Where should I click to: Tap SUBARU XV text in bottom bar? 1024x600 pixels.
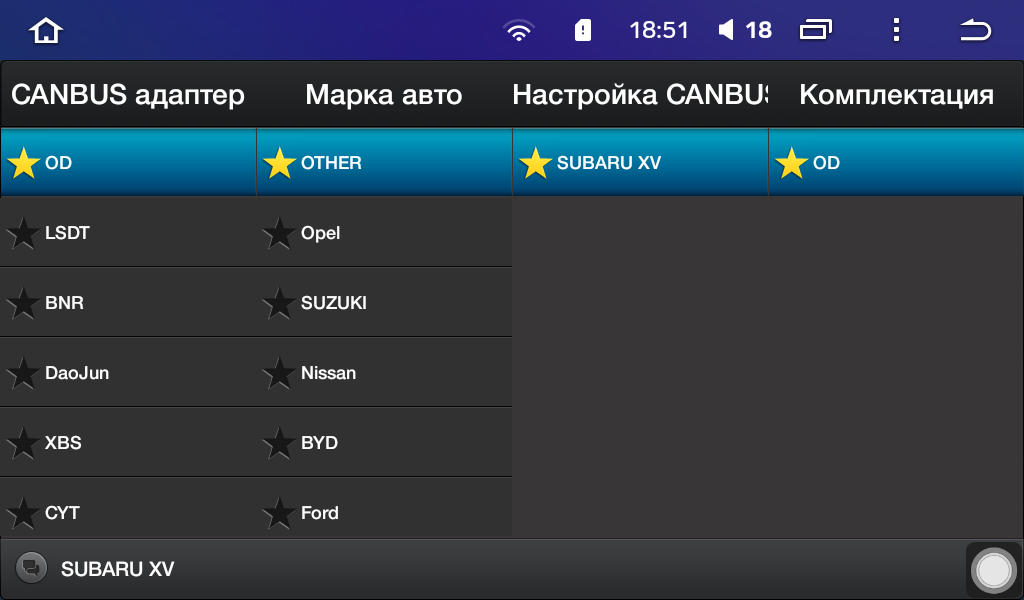pos(118,569)
